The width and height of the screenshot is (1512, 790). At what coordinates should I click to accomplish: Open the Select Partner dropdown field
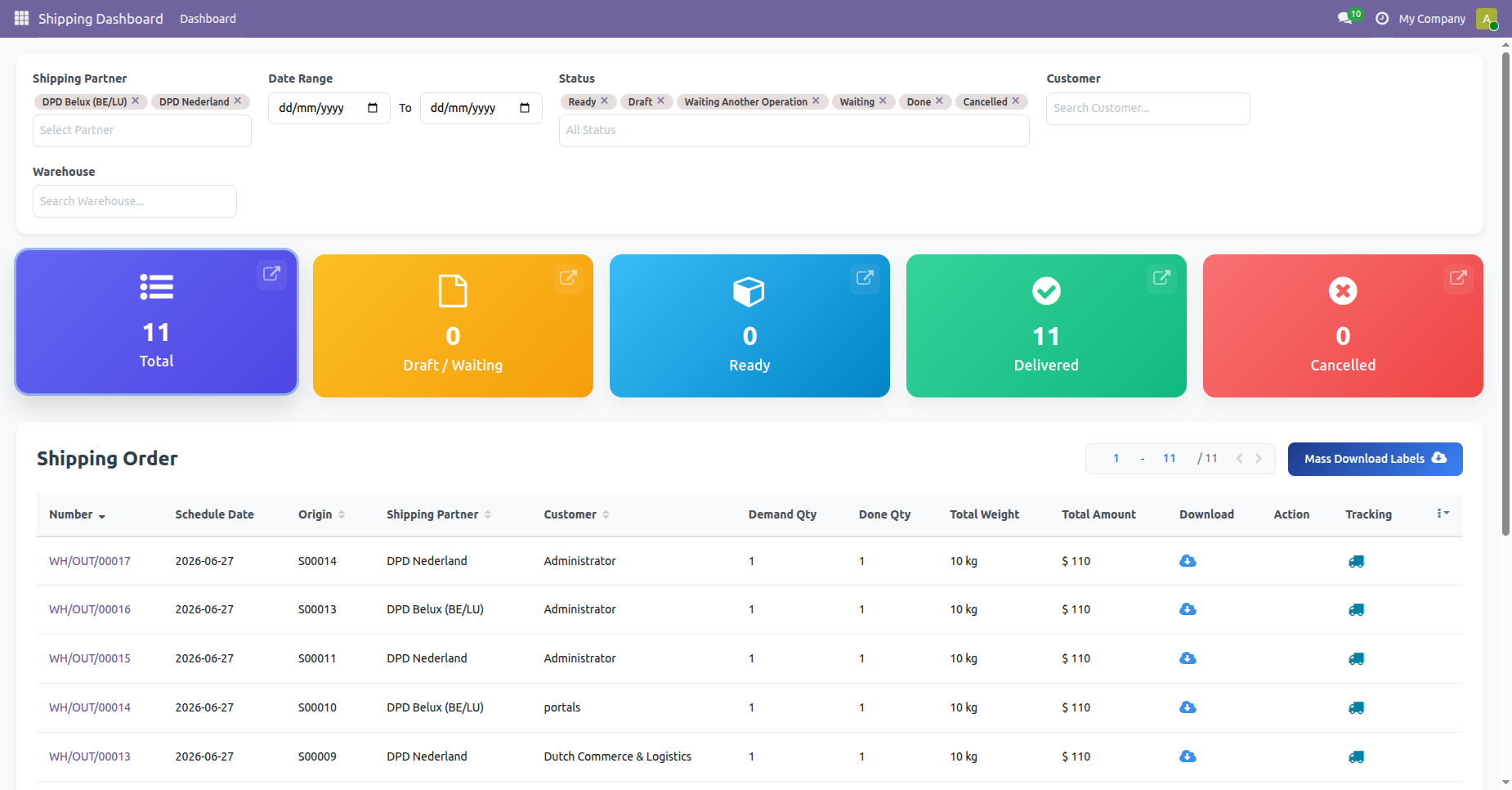pos(142,131)
